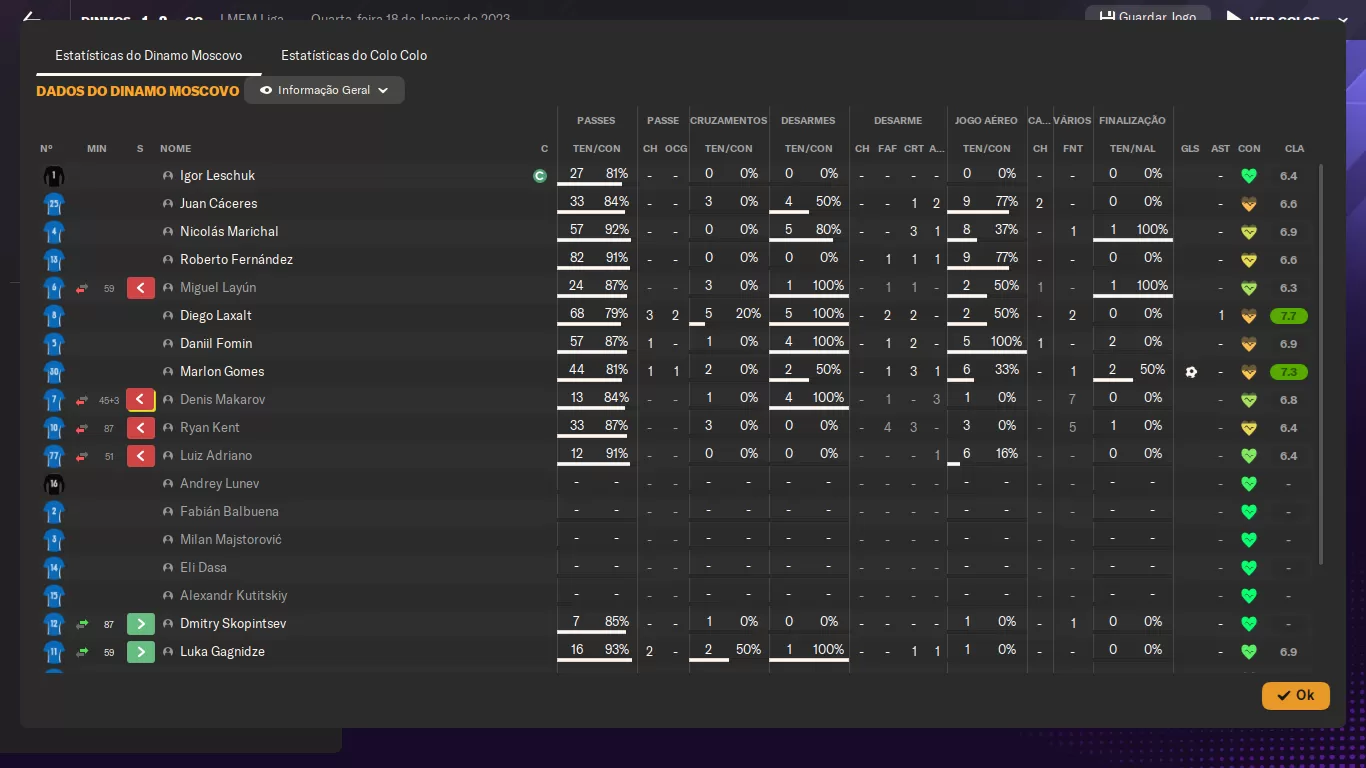Click Andrey Lunev's black goalkeeper shirt icon

[54, 484]
